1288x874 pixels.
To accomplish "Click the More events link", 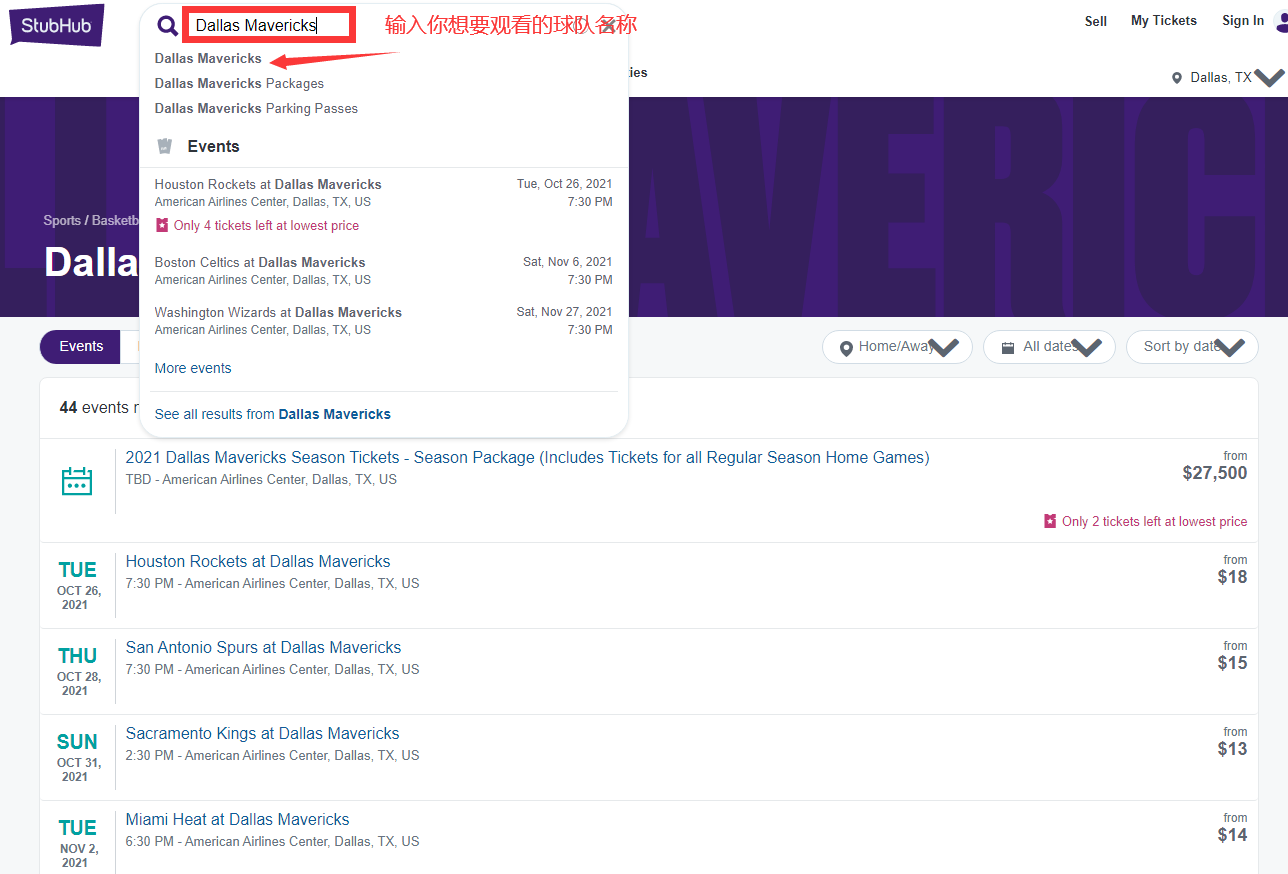I will point(193,368).
